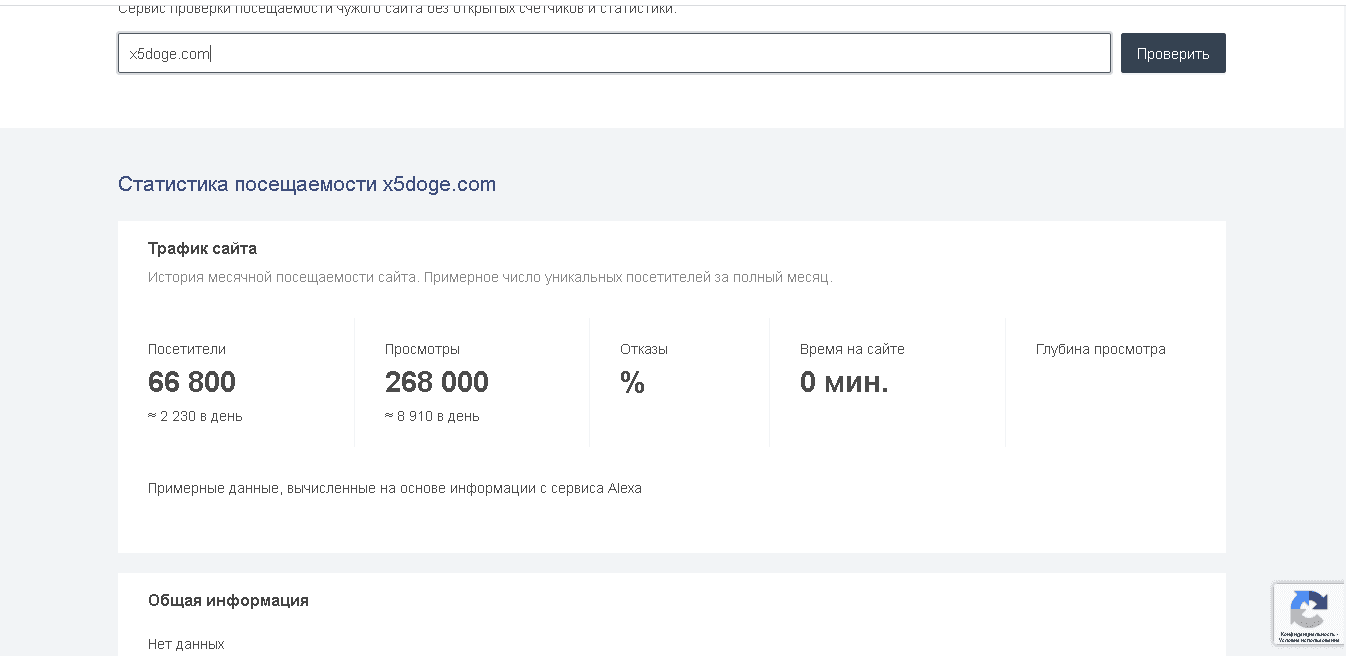1346x656 pixels.
Task: Click the Общая информация section title
Action: (228, 600)
